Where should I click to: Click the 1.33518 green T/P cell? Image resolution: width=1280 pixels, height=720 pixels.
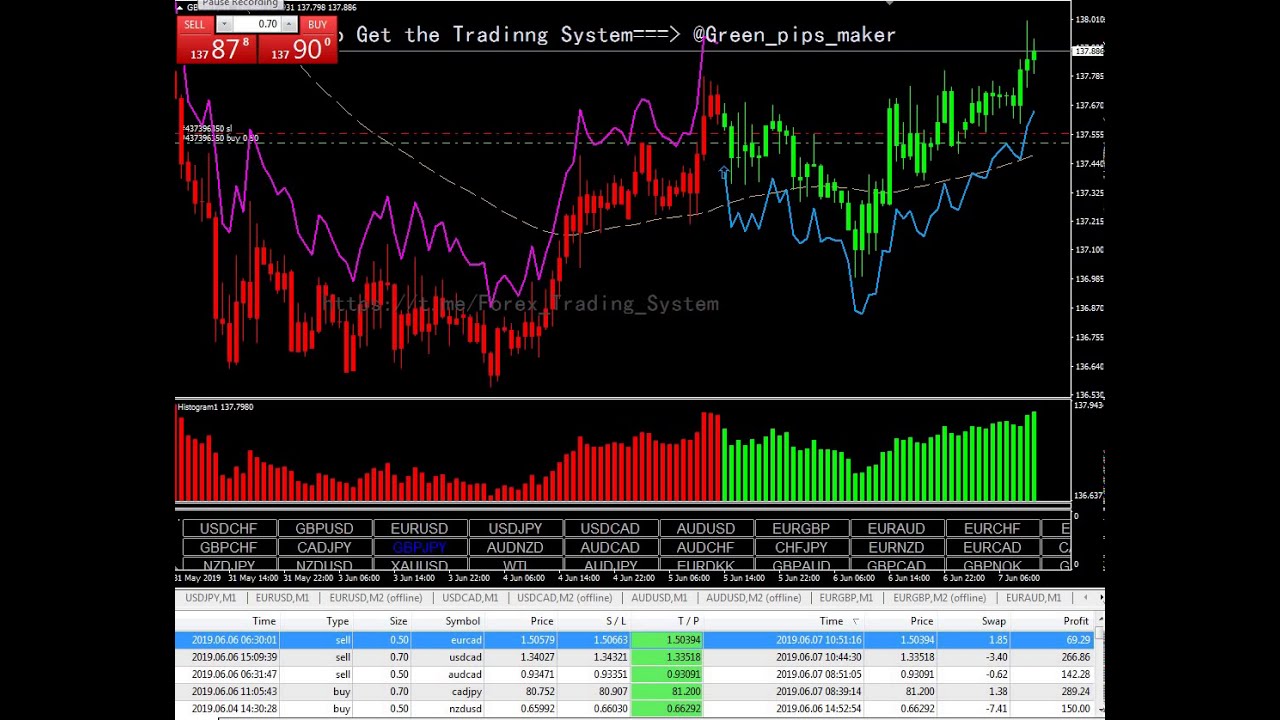668,657
